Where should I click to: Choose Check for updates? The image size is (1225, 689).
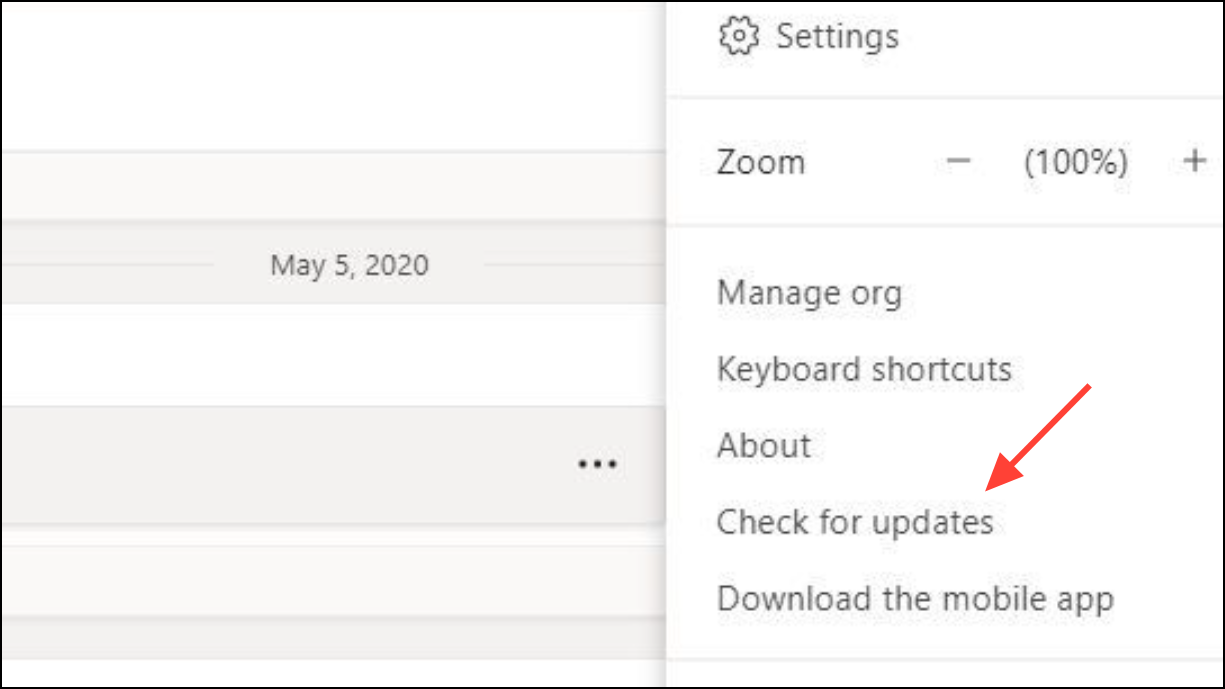point(855,522)
